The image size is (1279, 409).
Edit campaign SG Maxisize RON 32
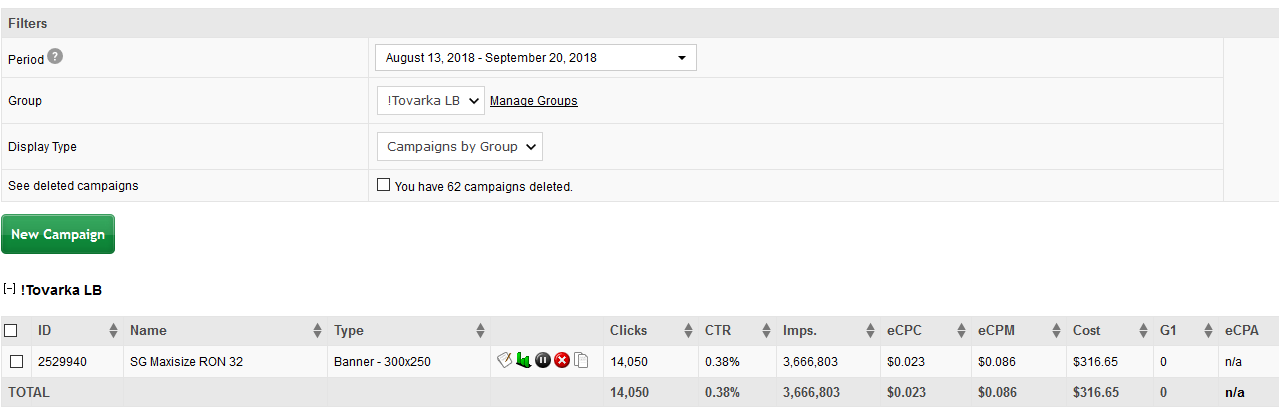(x=505, y=360)
